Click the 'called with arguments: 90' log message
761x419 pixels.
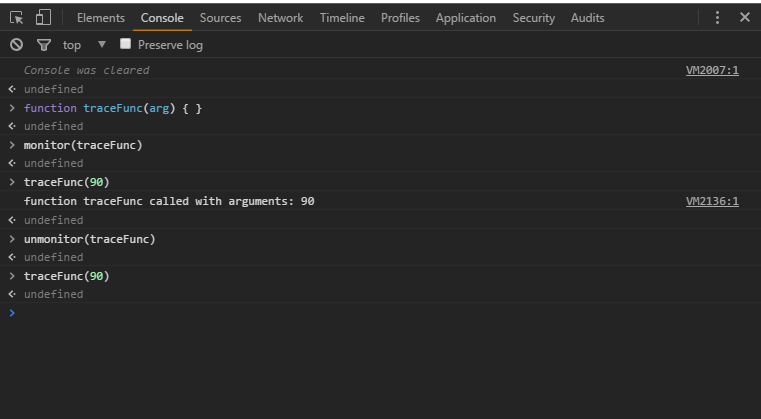coord(169,201)
